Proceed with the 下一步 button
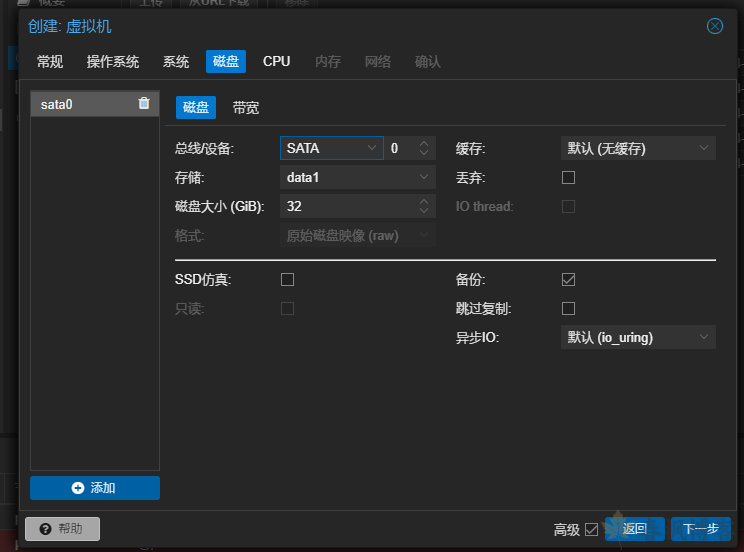The height and width of the screenshot is (552, 744). 701,529
